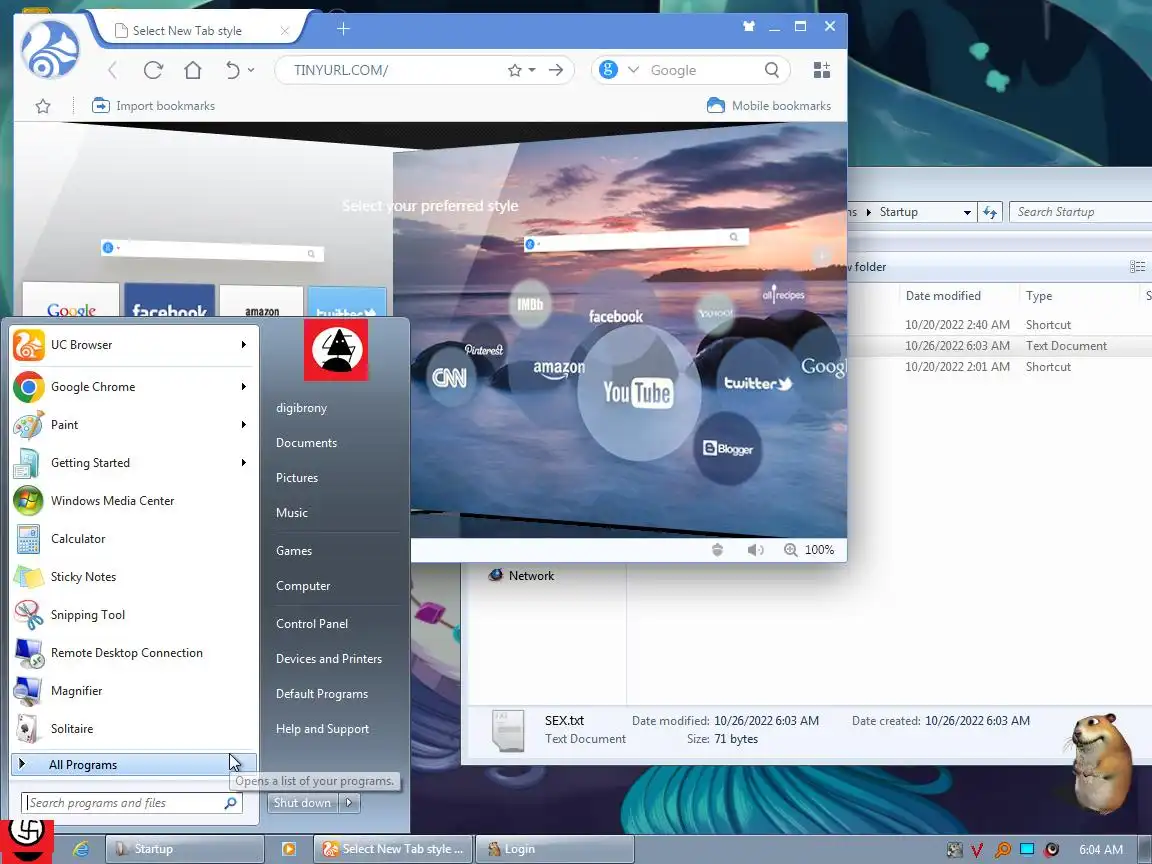Launch Magnifier
This screenshot has height=864, width=1152.
[134, 691]
